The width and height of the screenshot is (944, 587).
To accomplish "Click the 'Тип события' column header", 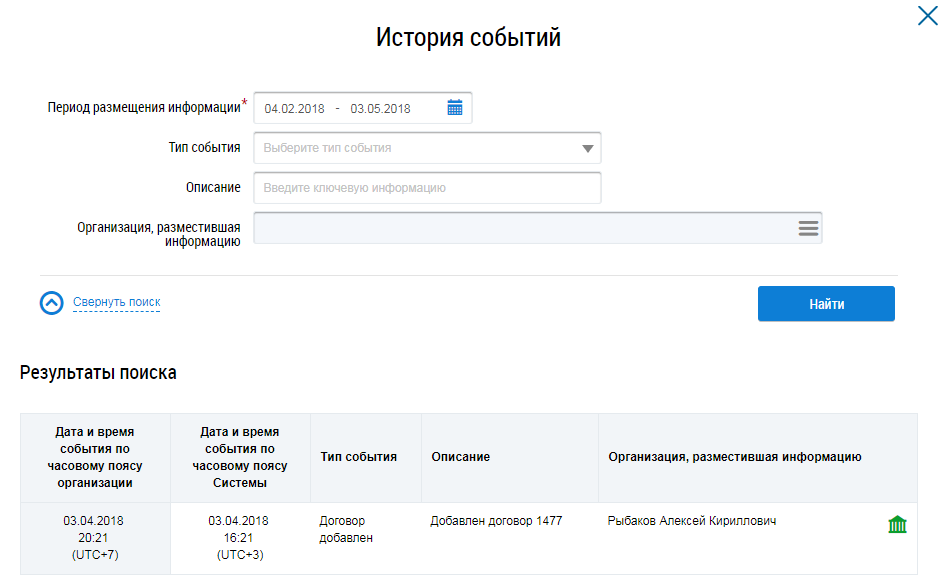I will pos(358,457).
